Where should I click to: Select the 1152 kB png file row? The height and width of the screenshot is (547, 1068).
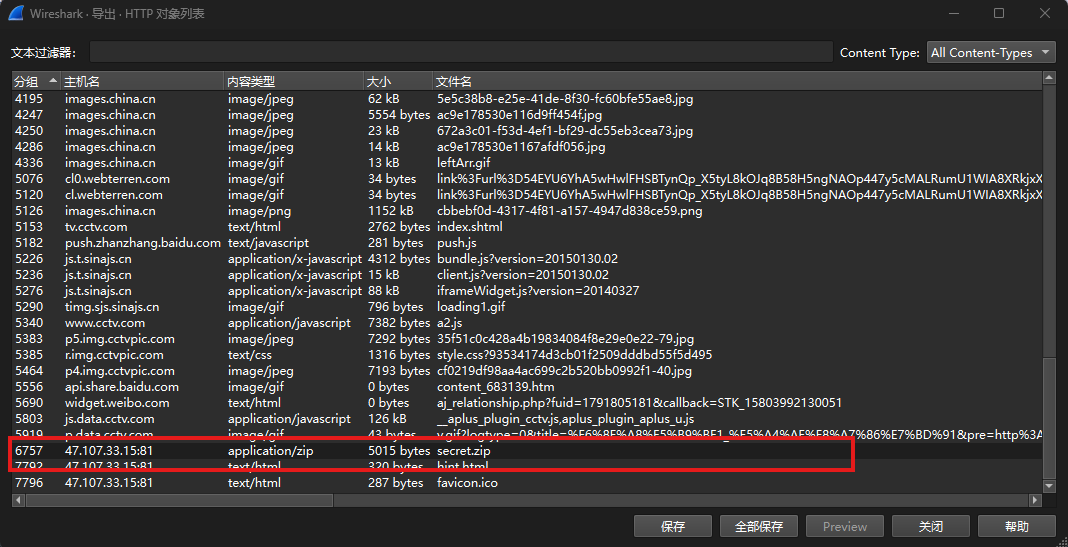tap(527, 210)
